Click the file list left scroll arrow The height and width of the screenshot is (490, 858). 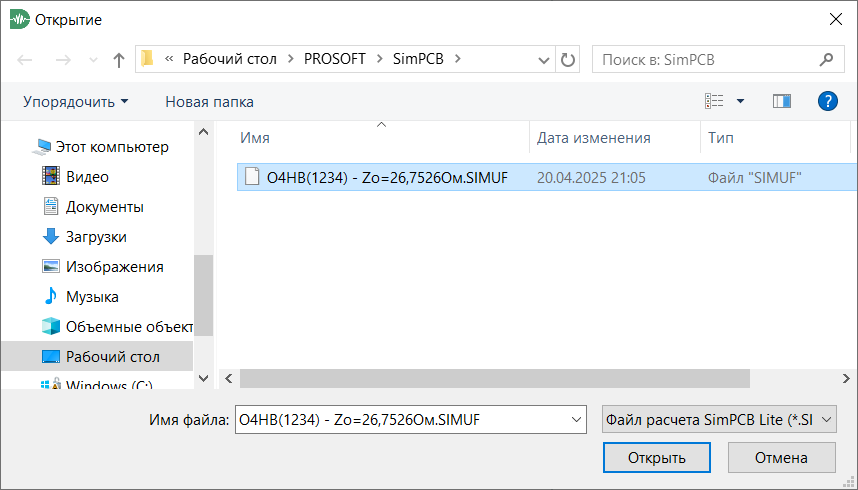coord(229,378)
